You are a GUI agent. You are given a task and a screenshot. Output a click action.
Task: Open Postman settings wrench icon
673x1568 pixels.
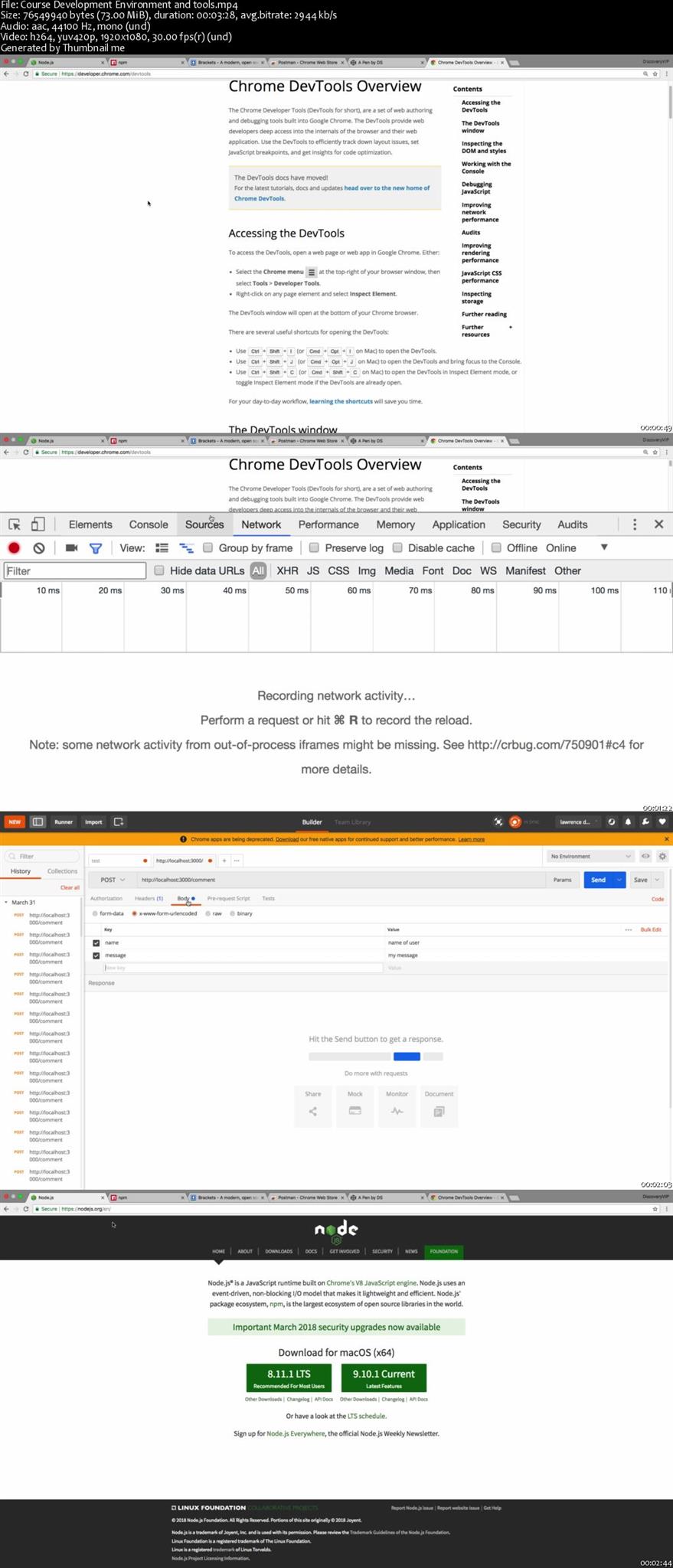(645, 822)
